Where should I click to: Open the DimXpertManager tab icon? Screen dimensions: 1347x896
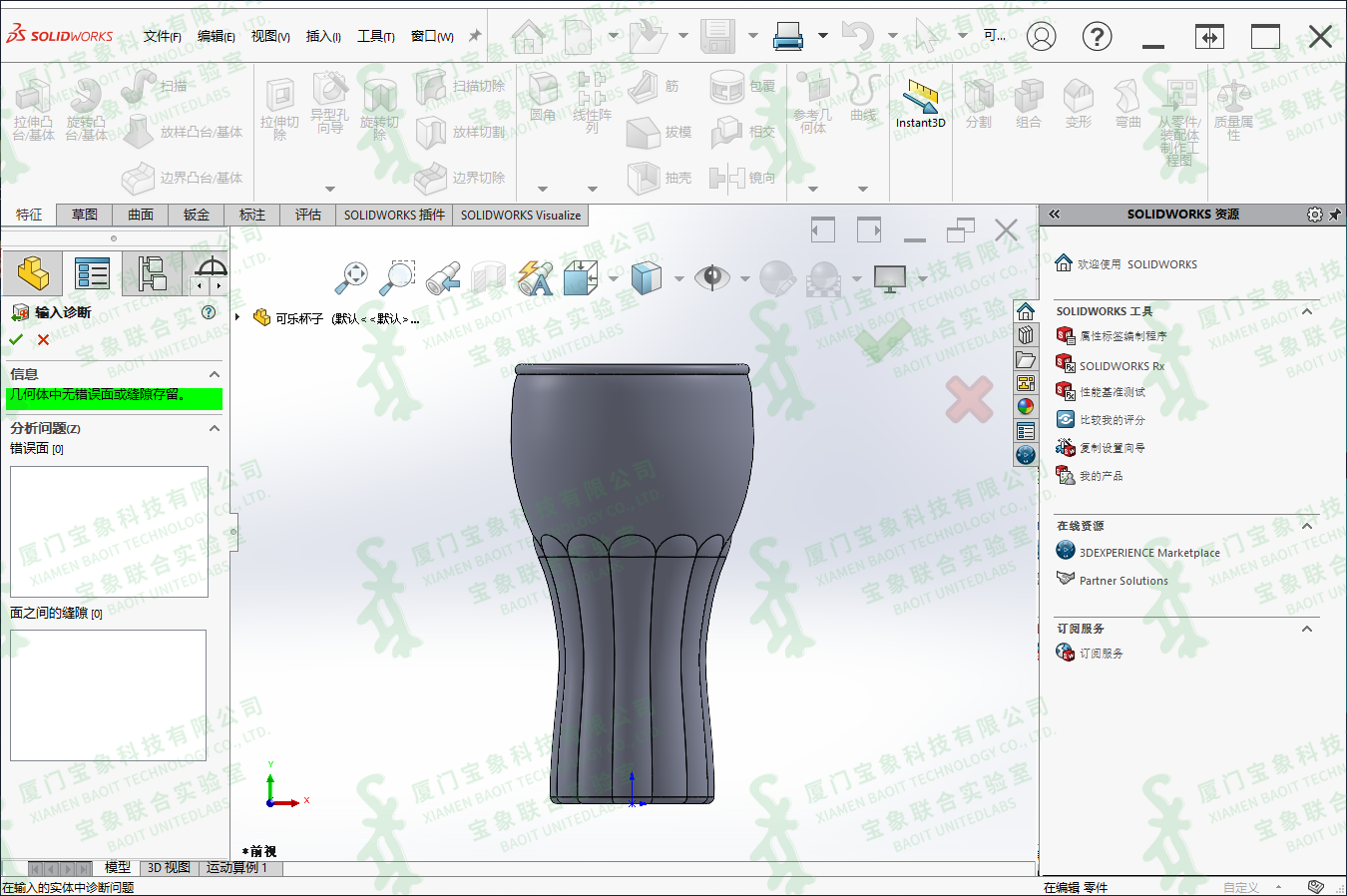pyautogui.click(x=211, y=266)
